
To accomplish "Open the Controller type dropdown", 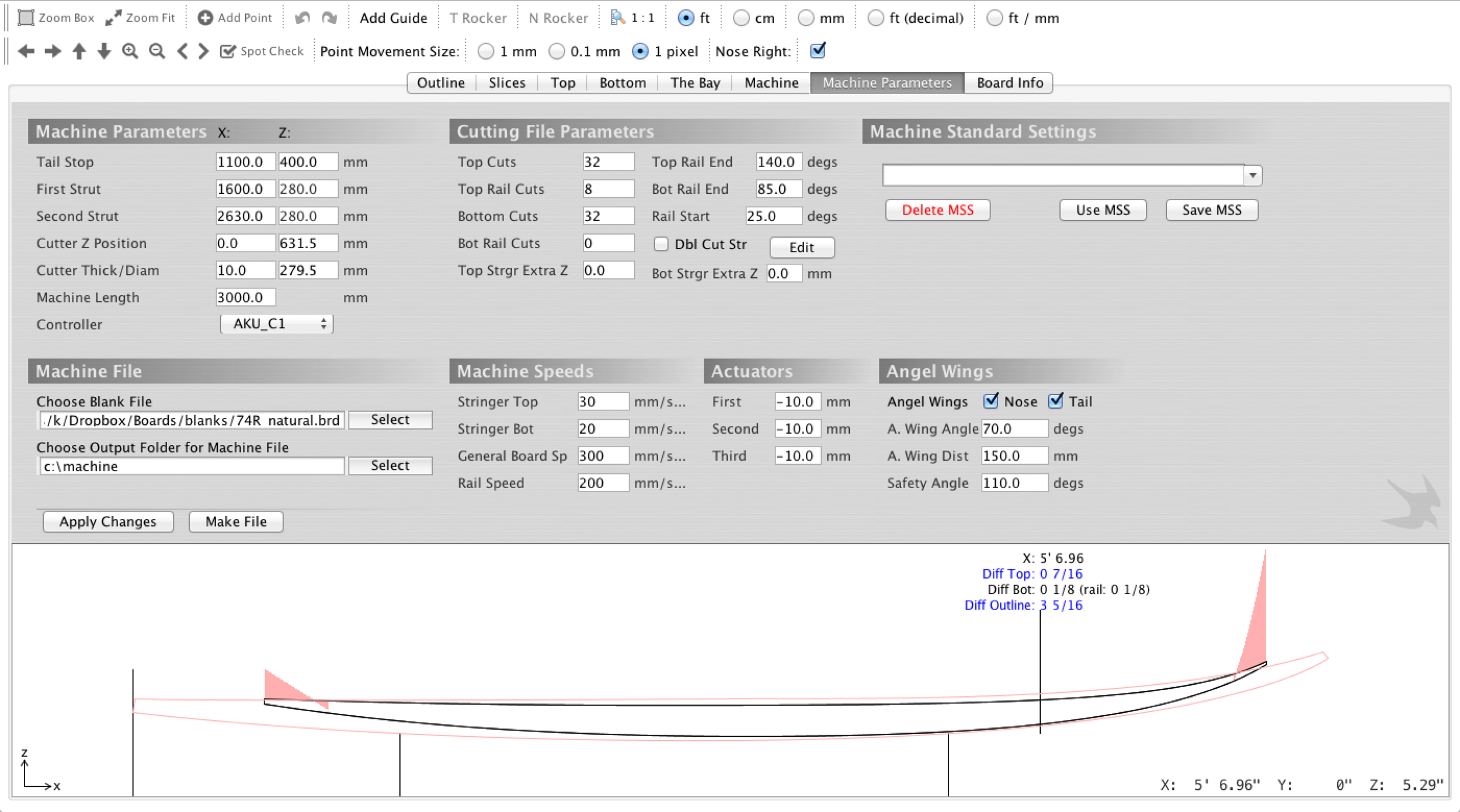I will click(x=276, y=323).
